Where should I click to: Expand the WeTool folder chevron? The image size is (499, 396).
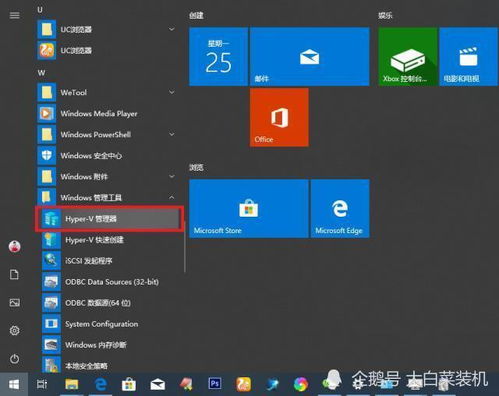tap(172, 92)
